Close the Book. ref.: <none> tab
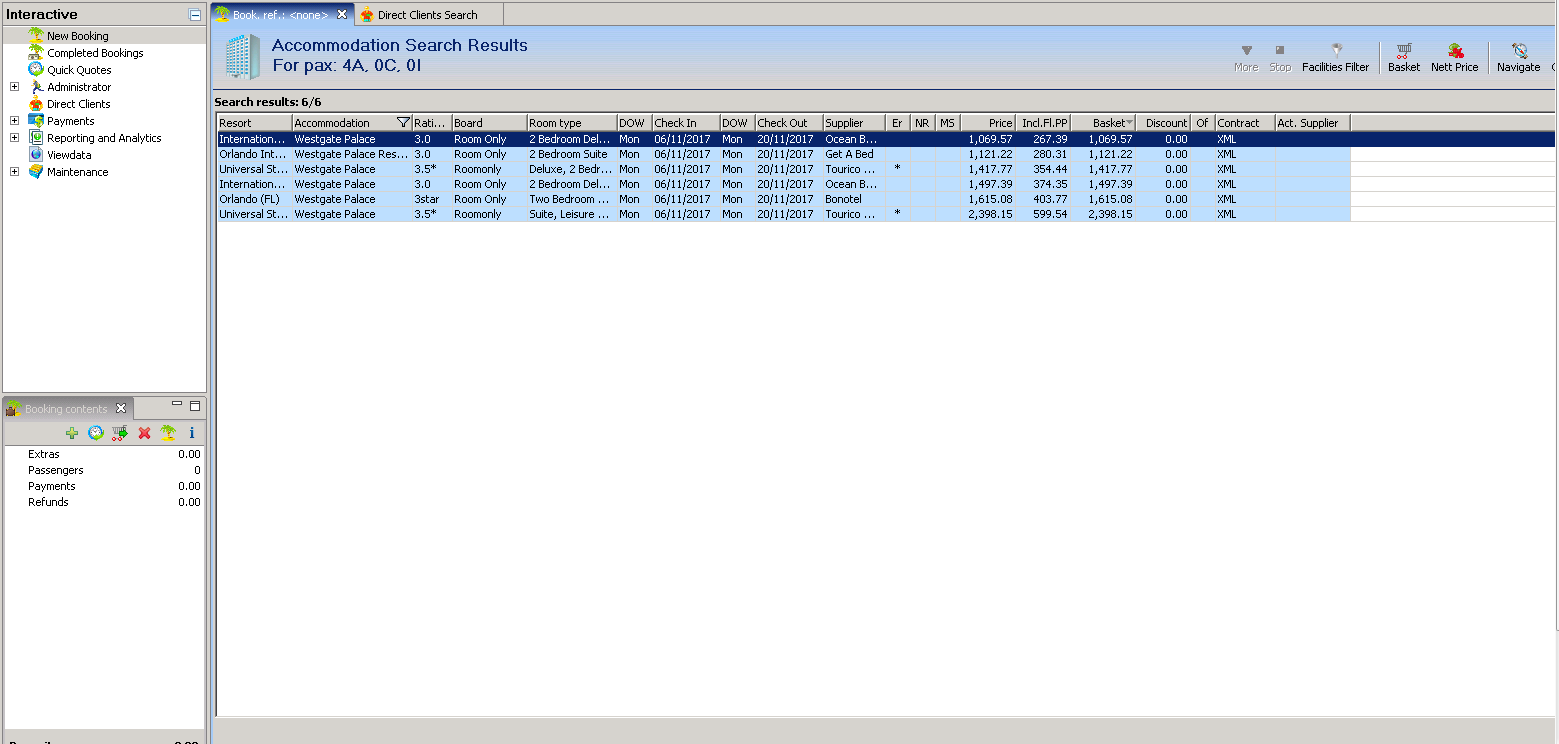1559x744 pixels. (x=342, y=14)
